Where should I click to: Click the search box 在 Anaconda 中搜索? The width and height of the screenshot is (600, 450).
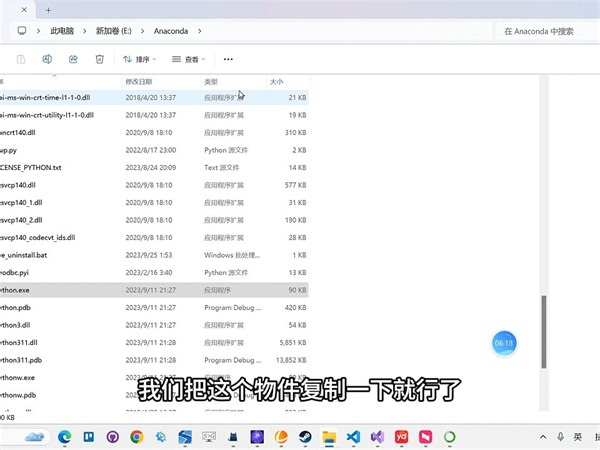(x=547, y=31)
